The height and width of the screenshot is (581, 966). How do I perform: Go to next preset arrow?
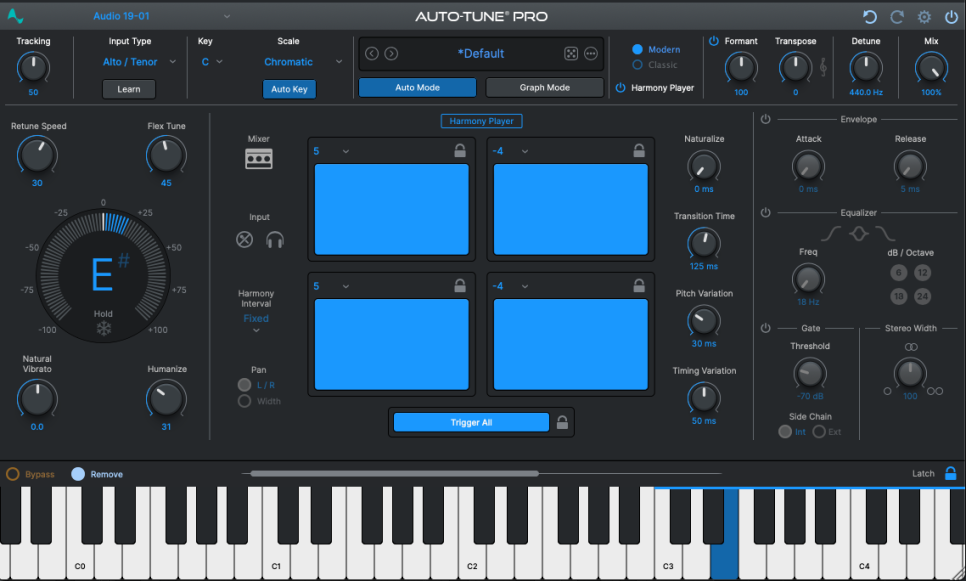click(391, 54)
